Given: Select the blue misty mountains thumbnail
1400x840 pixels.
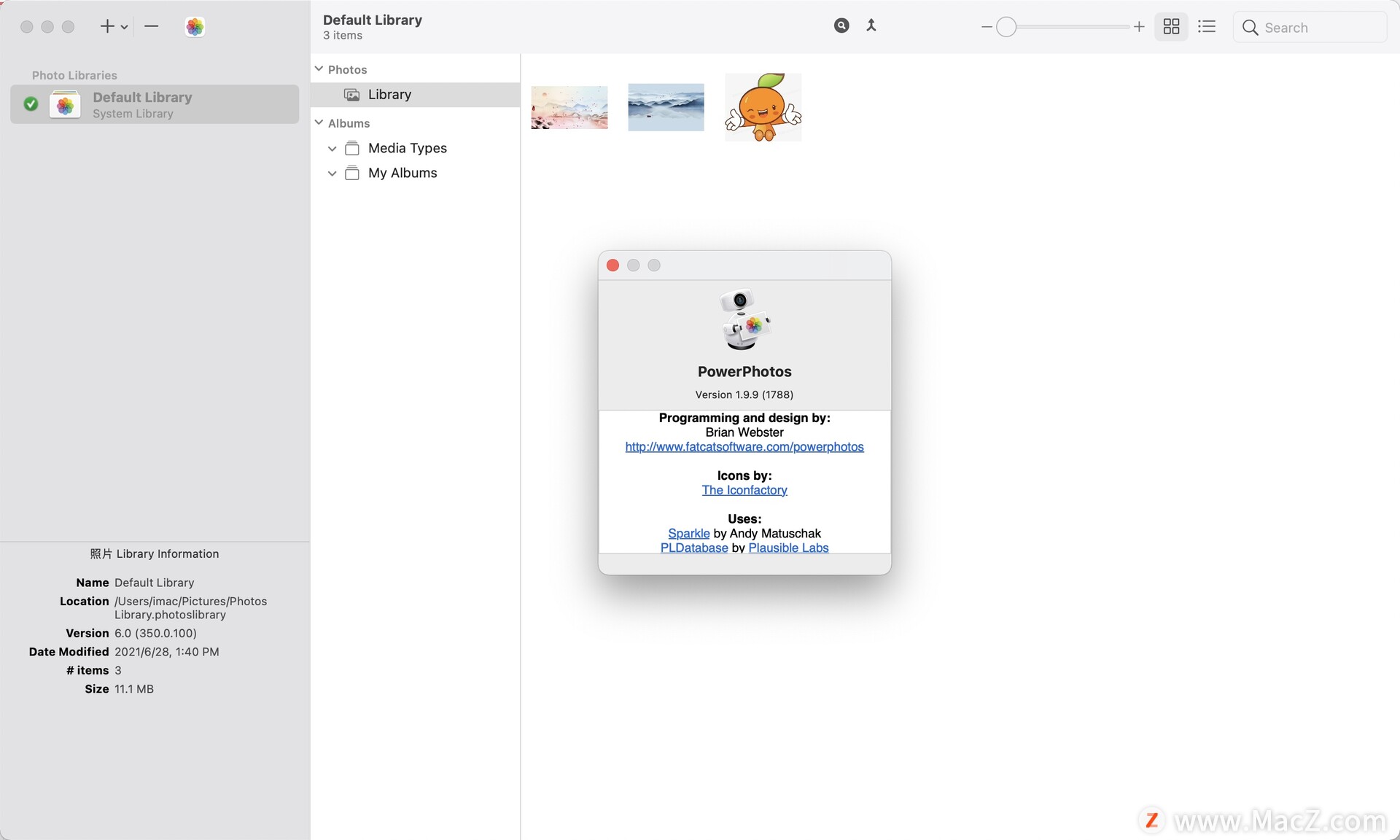Looking at the screenshot, I should click(x=666, y=107).
